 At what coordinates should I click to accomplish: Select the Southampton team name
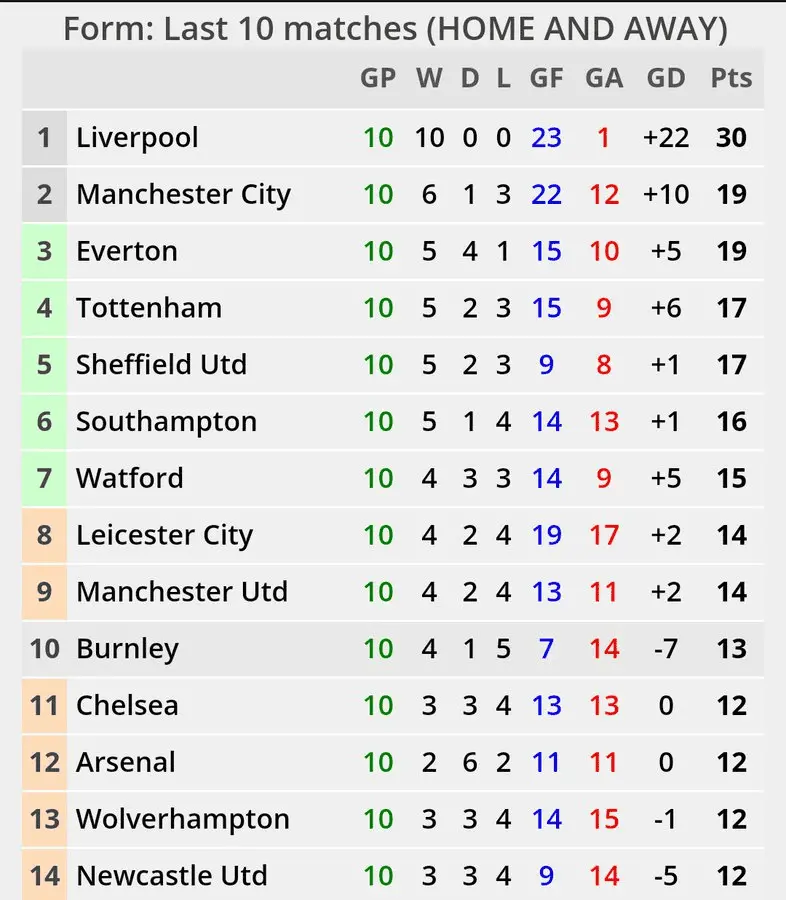(x=166, y=422)
